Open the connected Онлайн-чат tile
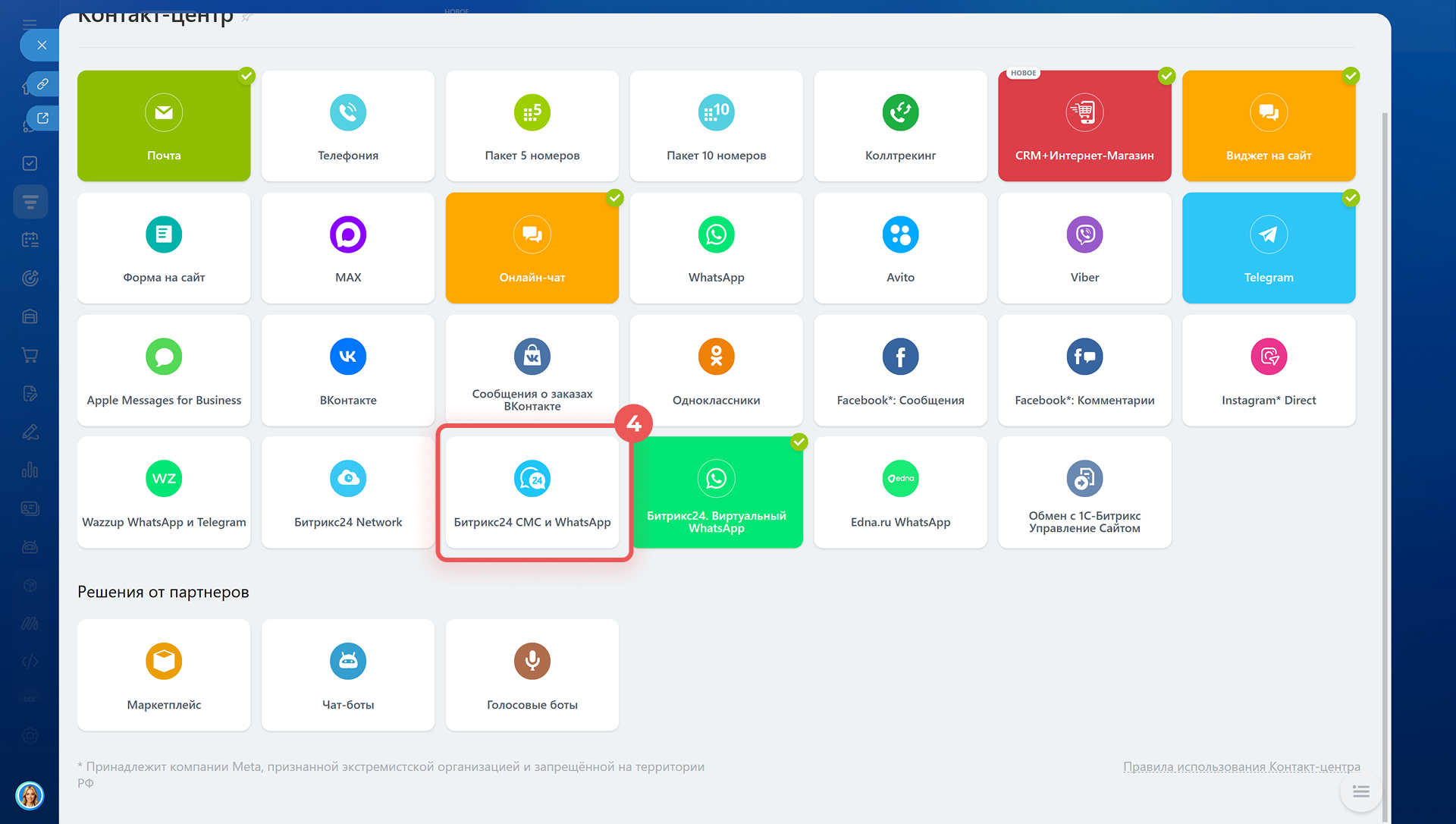 pyautogui.click(x=532, y=248)
